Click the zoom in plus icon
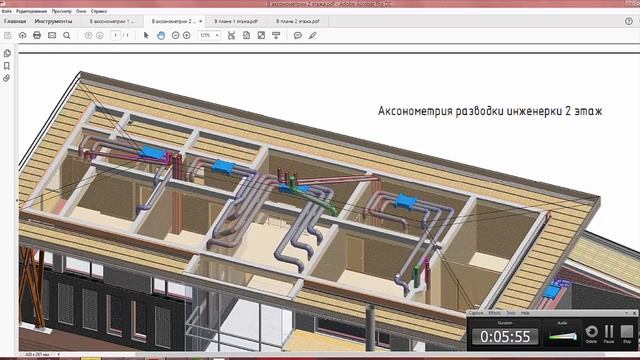Screen dimensions: 640x360 point(187,36)
